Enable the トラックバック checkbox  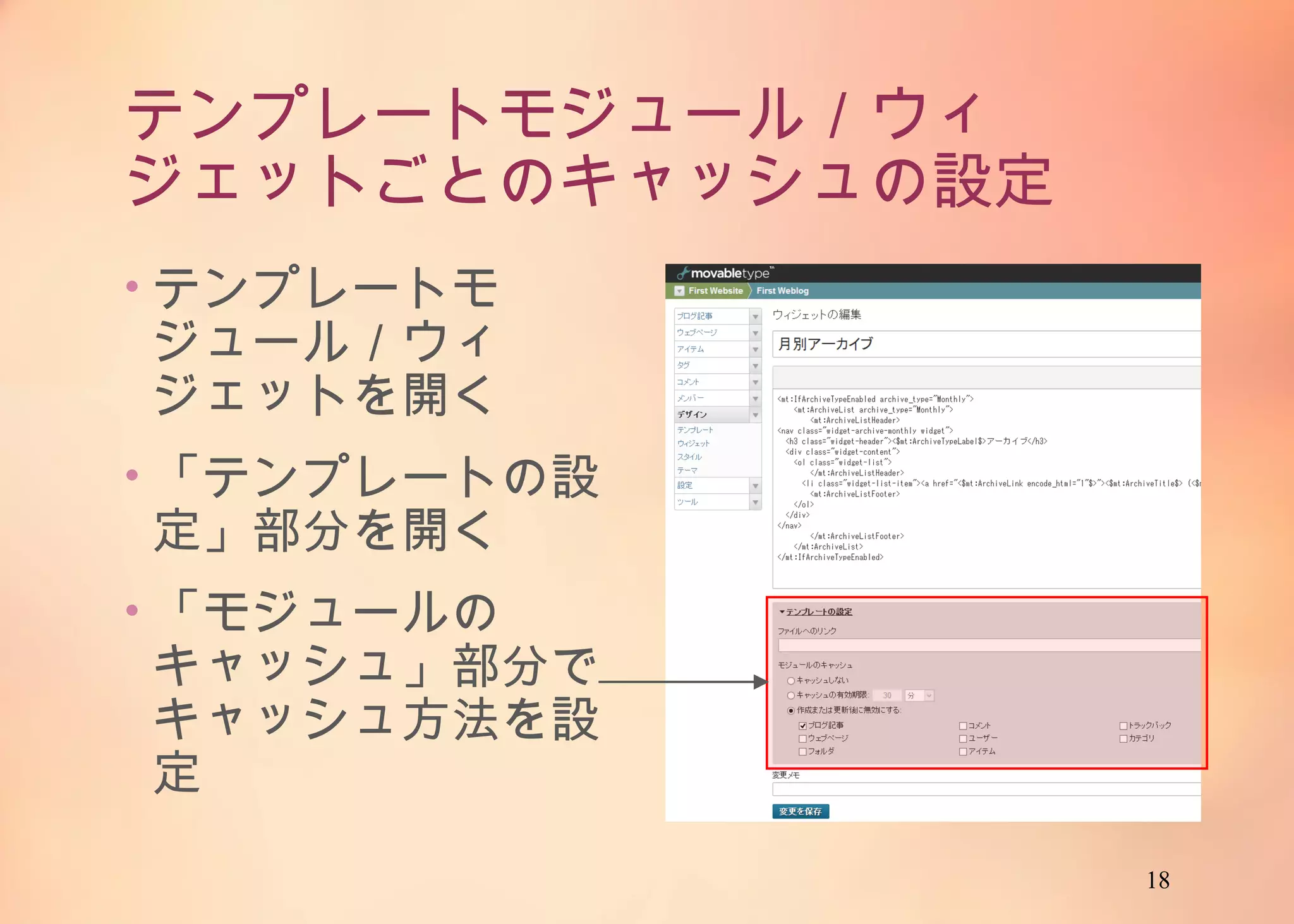[x=1123, y=726]
